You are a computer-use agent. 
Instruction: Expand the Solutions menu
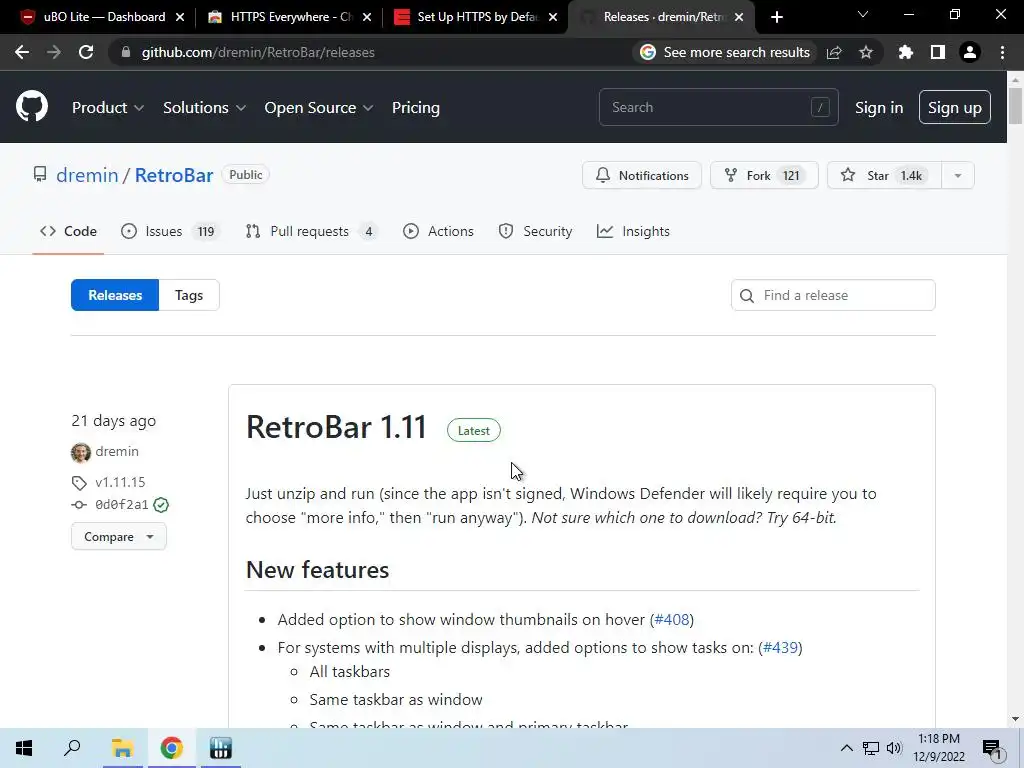pyautogui.click(x=204, y=108)
